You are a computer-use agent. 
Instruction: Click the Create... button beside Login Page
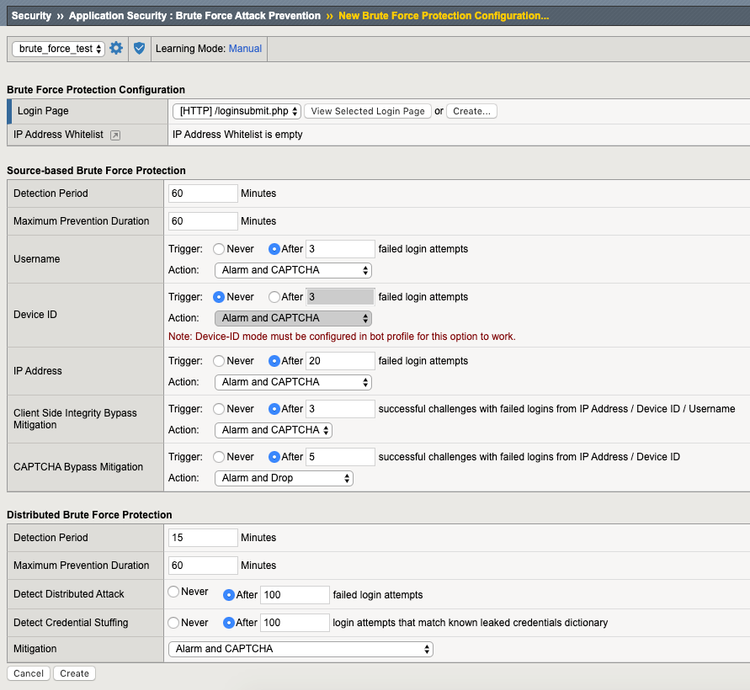pos(471,111)
